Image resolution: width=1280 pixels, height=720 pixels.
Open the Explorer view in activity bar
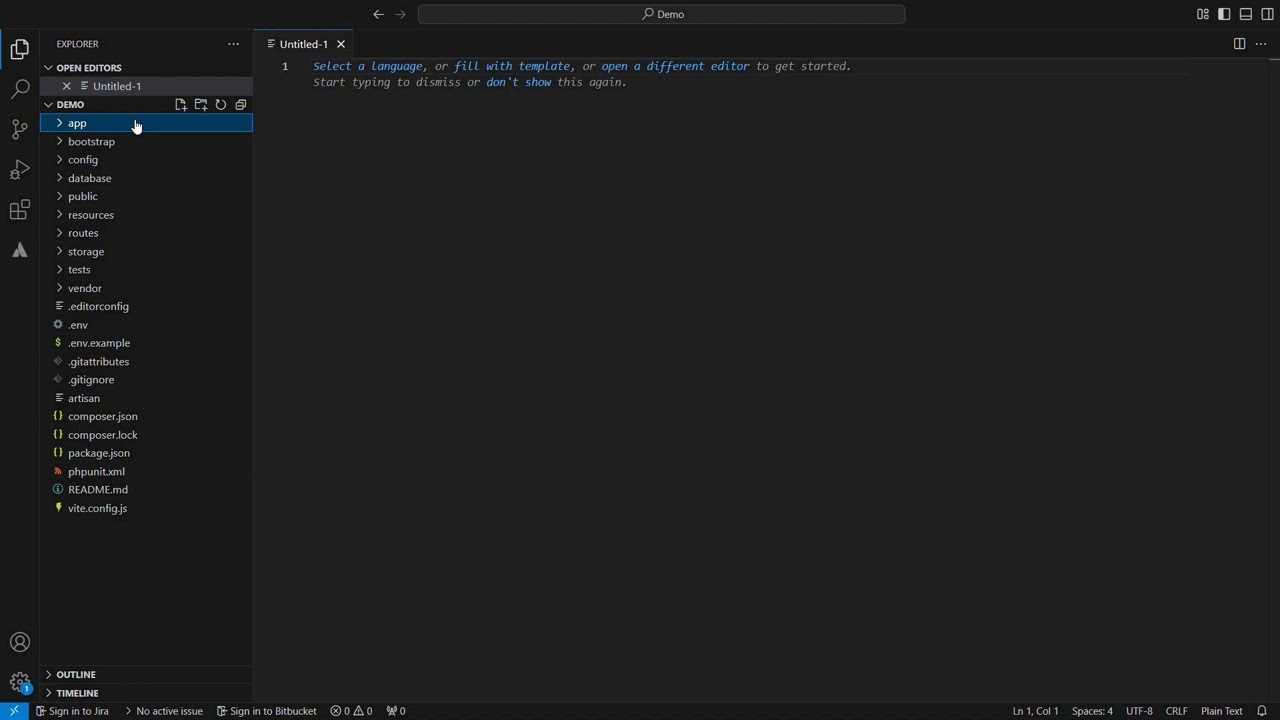tap(20, 49)
